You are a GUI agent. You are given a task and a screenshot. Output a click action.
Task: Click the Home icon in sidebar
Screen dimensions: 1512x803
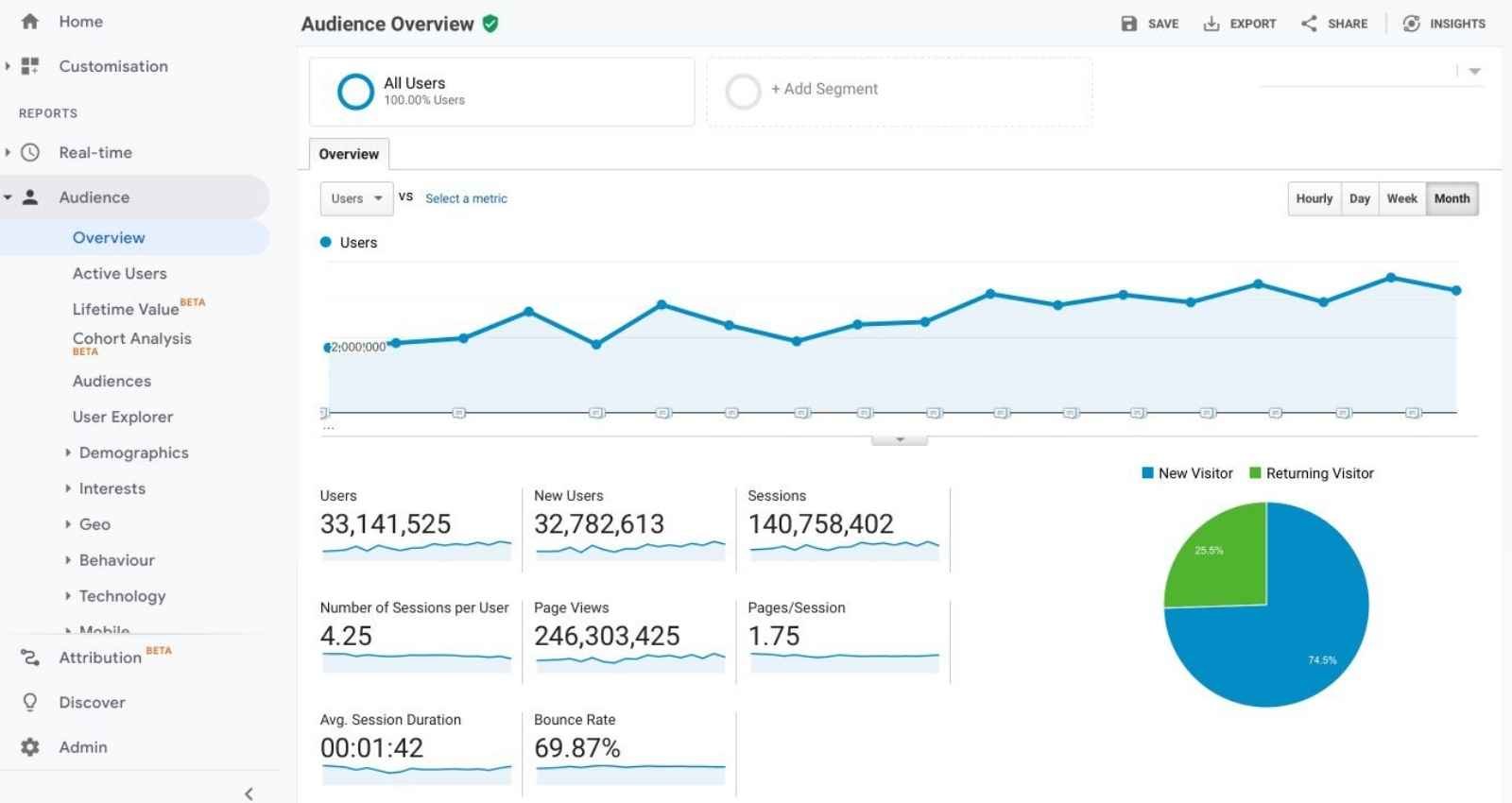click(30, 22)
